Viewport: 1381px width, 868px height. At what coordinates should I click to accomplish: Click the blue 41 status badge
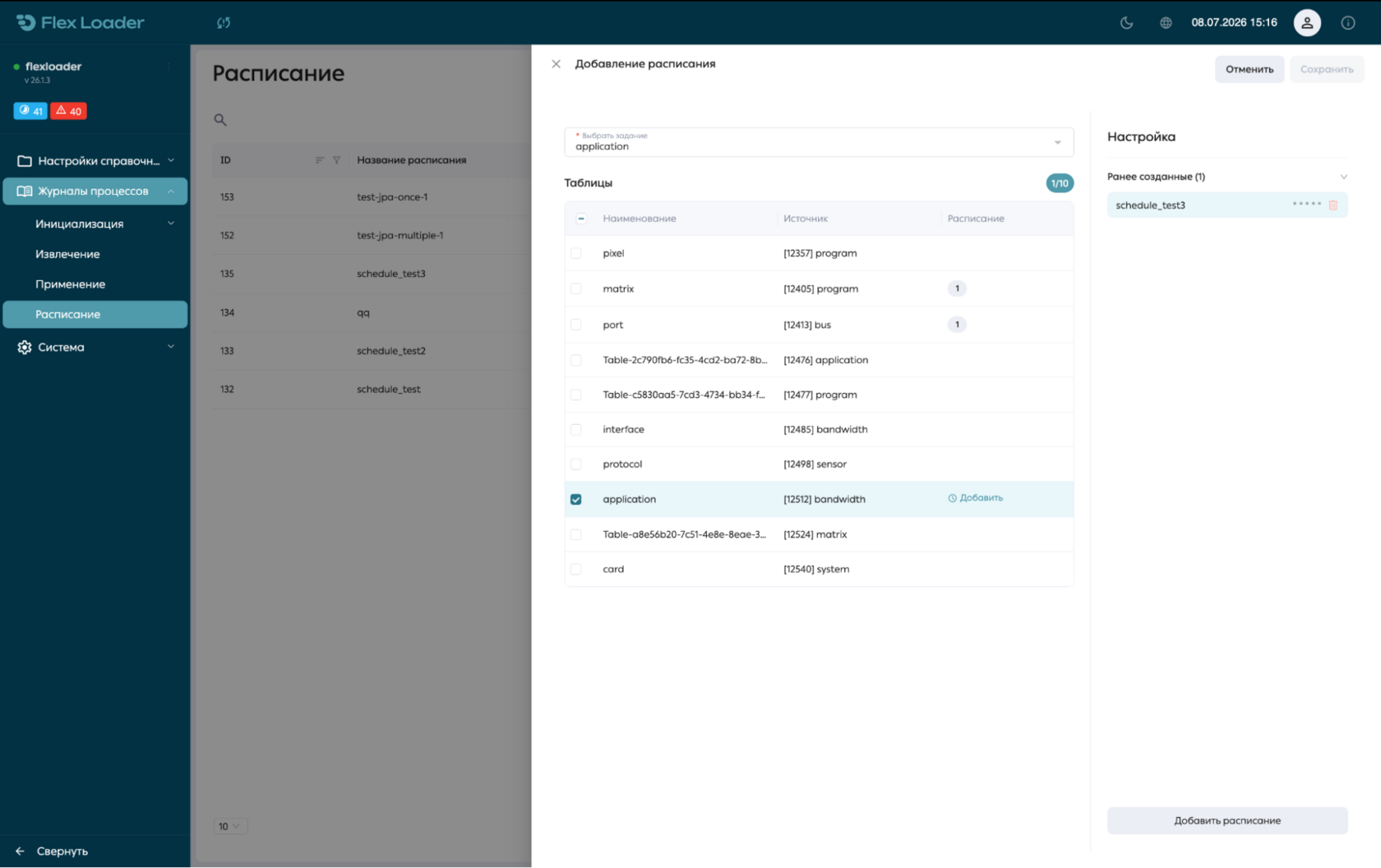pyautogui.click(x=30, y=111)
